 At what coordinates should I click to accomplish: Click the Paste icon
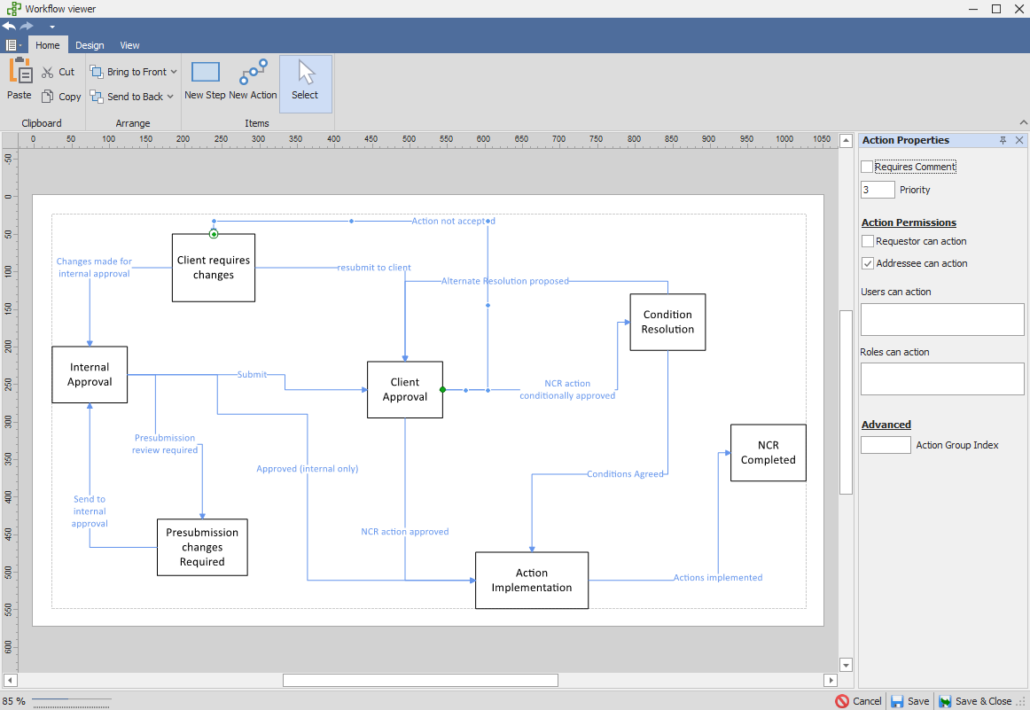pos(18,80)
